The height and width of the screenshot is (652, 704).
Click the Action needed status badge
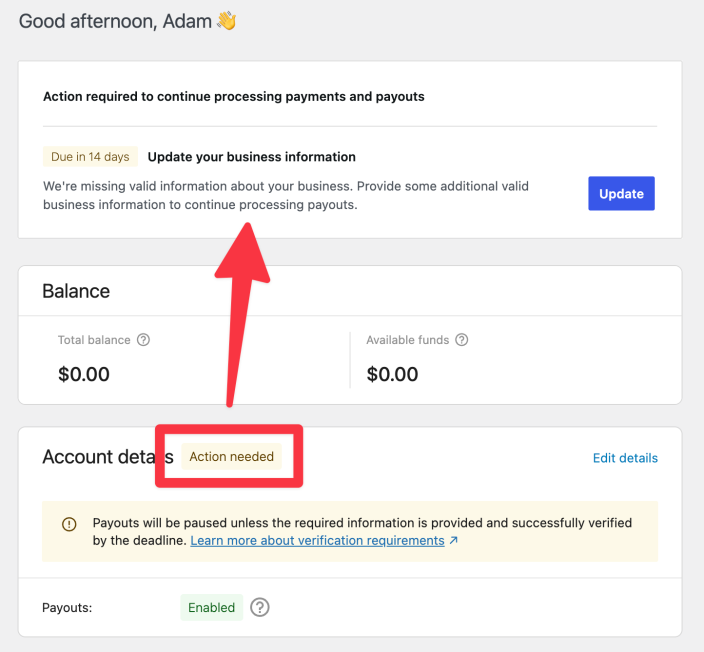pos(231,457)
